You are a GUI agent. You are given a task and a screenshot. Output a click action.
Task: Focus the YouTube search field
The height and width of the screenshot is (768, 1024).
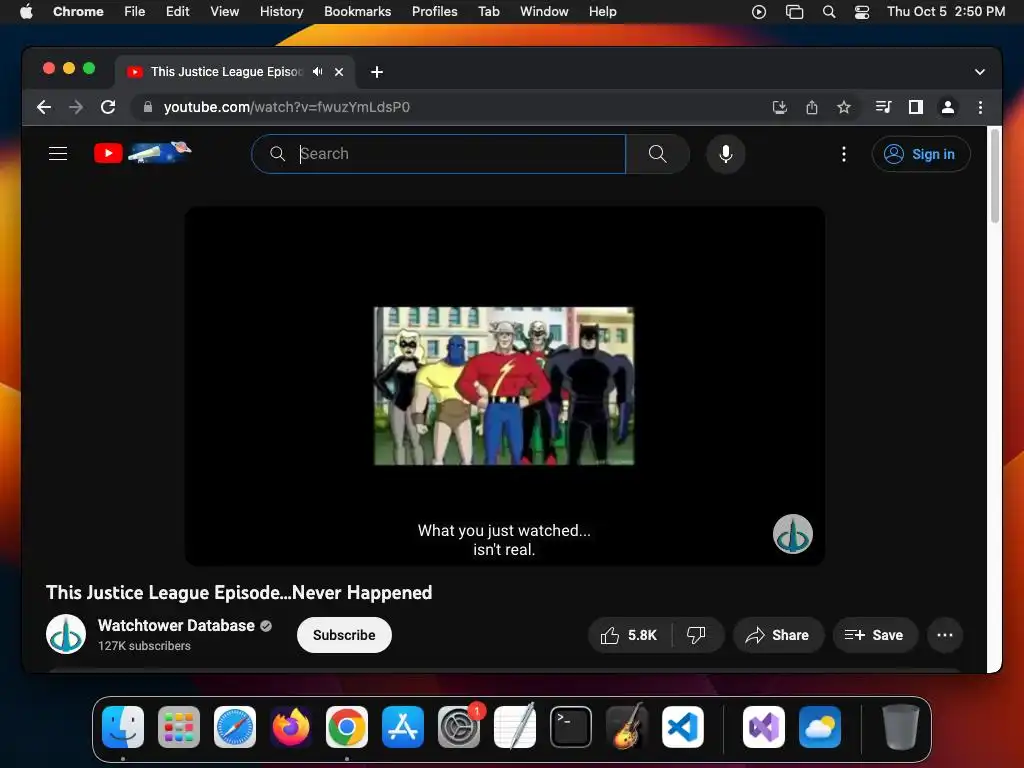point(439,153)
